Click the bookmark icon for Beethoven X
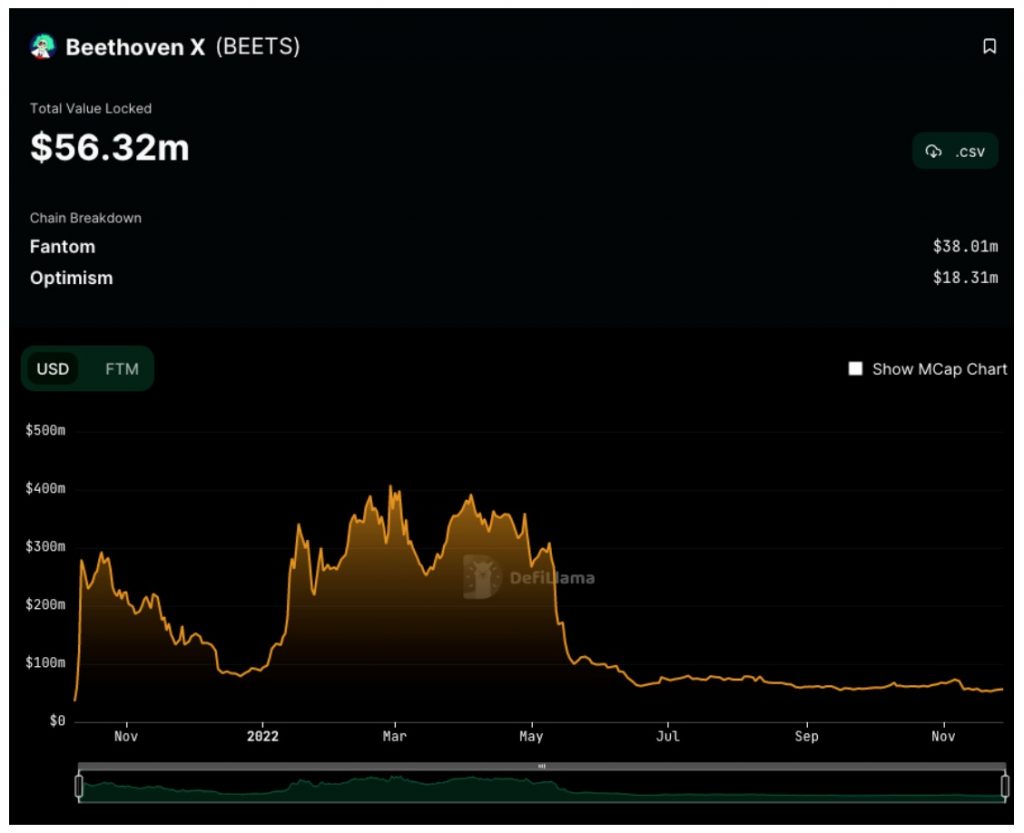Viewport: 1024px width, 833px height. pyautogui.click(x=989, y=46)
